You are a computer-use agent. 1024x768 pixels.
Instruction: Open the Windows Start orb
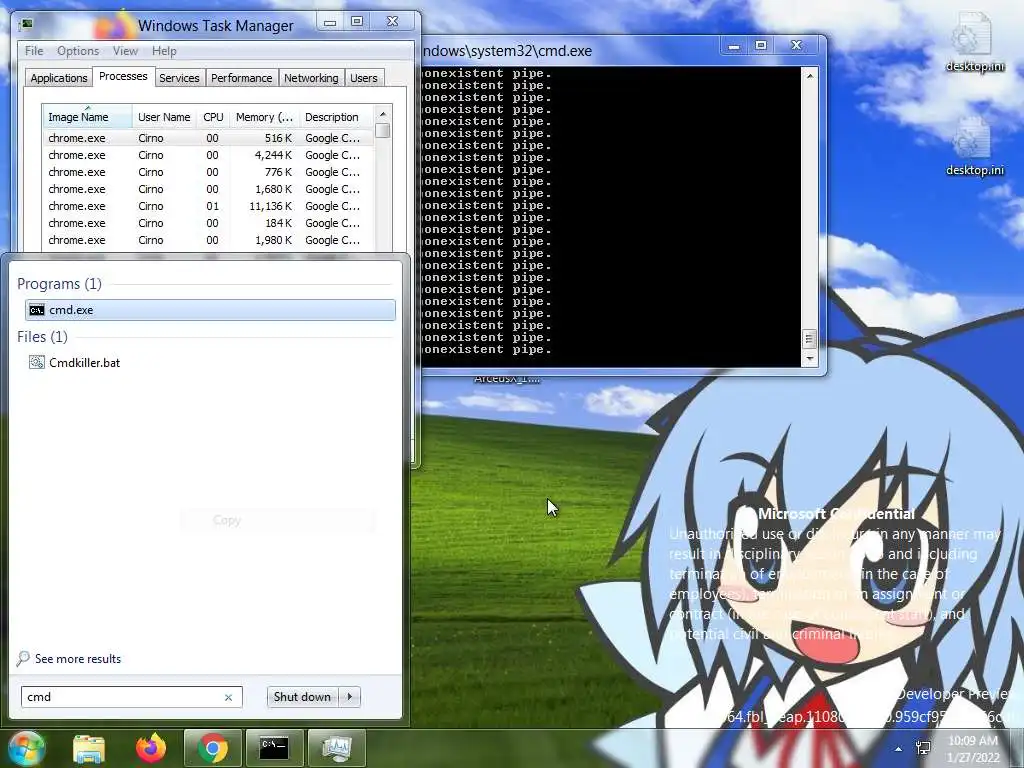coord(26,748)
